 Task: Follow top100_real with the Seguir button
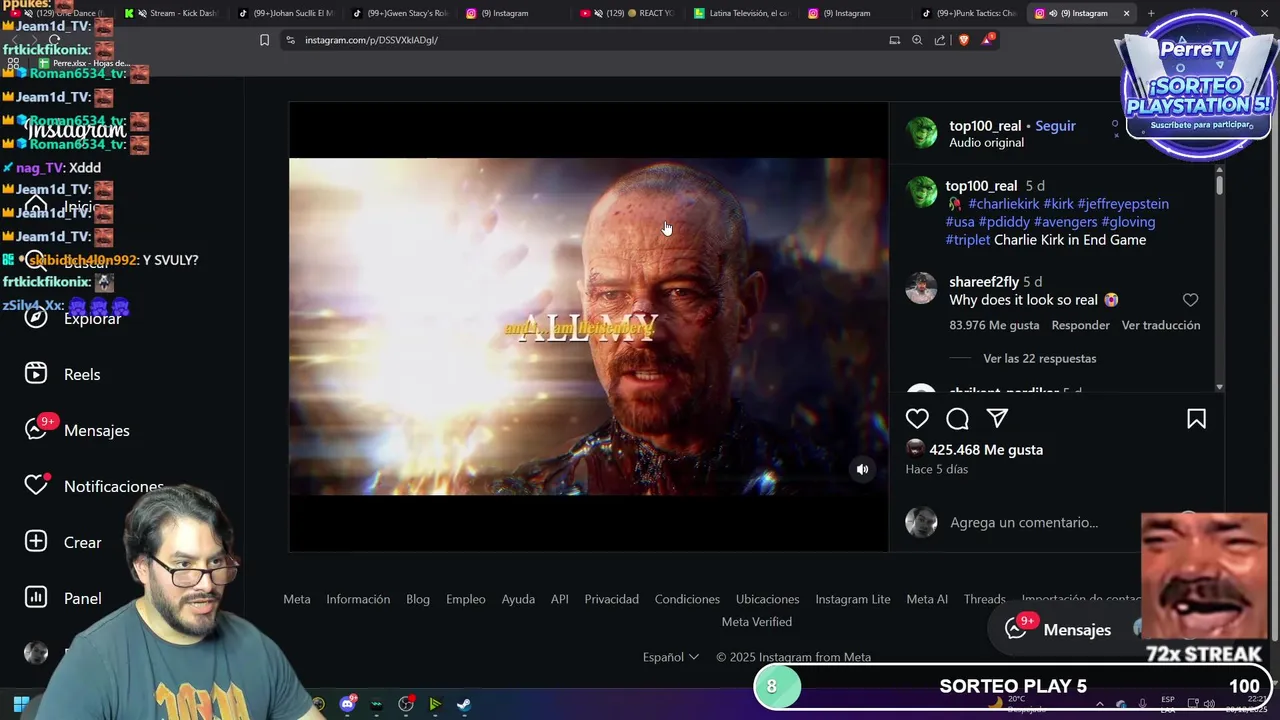pos(1055,126)
